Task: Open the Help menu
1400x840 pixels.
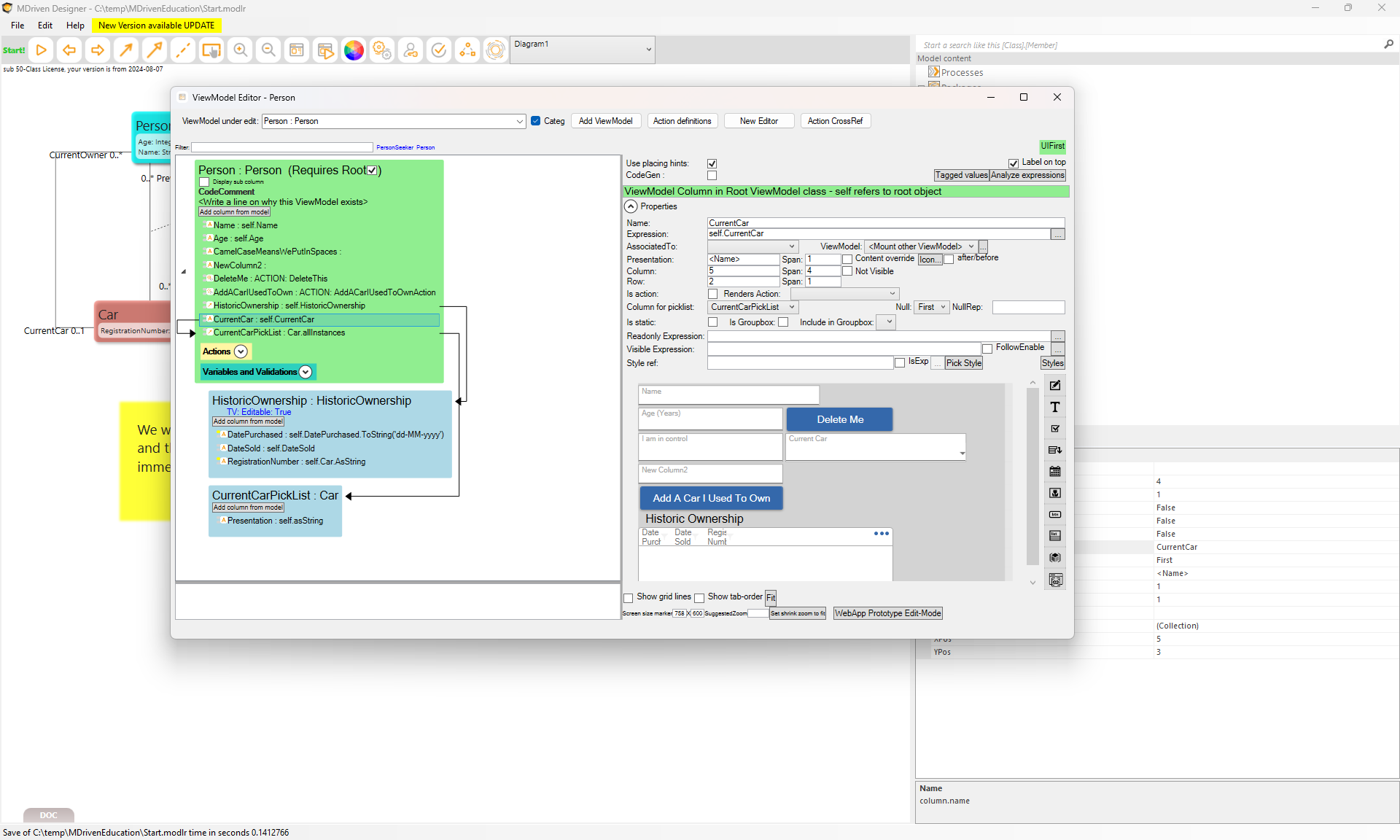Action: pos(75,26)
